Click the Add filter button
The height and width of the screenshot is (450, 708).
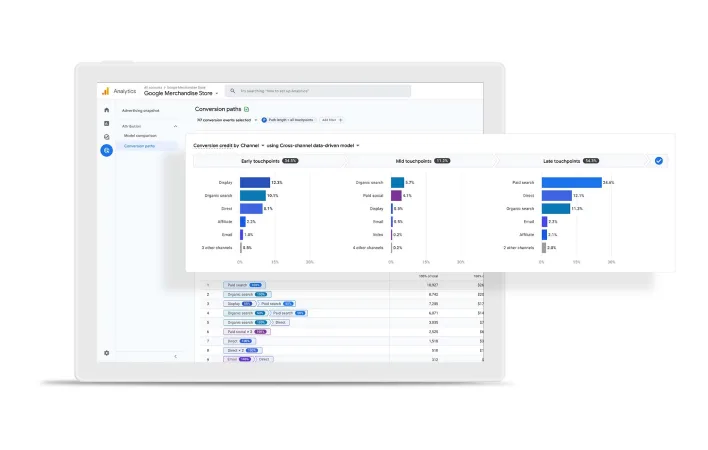click(x=332, y=120)
